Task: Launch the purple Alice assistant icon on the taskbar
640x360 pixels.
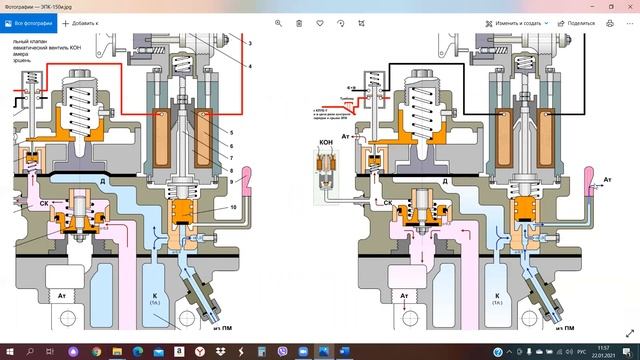Action: (73, 351)
